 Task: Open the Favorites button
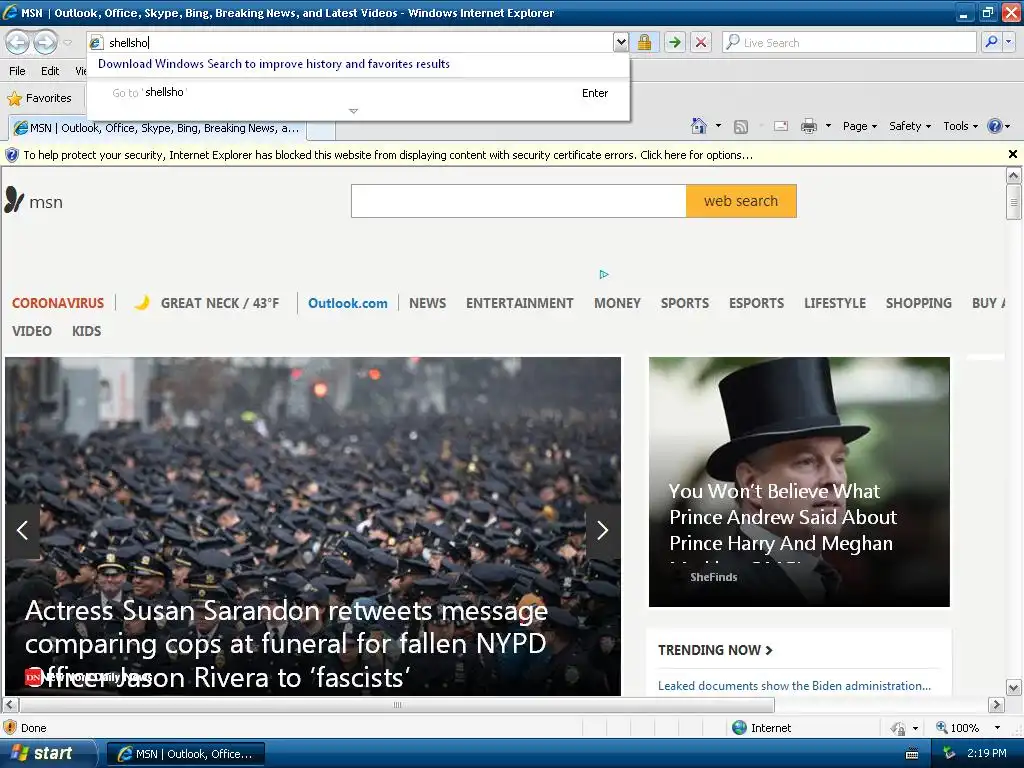[39, 98]
